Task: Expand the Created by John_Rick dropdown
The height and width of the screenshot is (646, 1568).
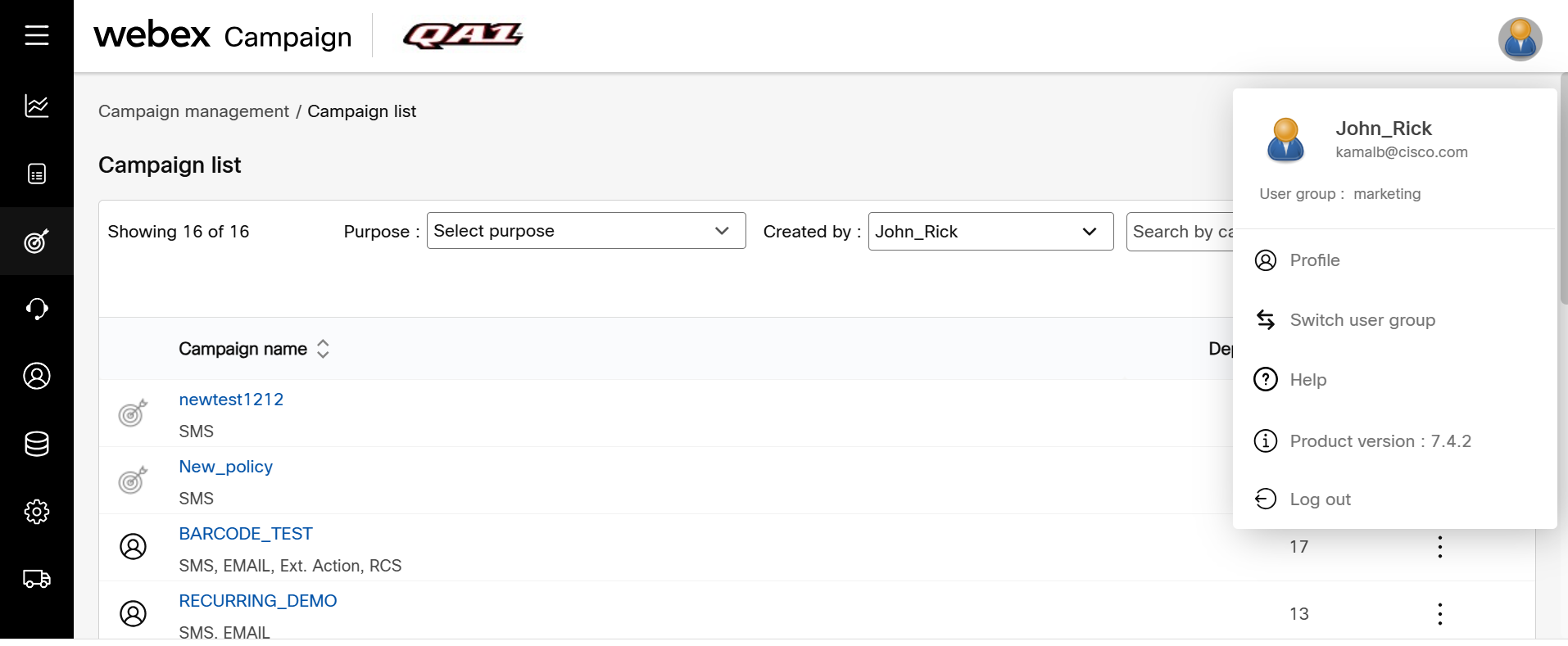Action: (x=990, y=232)
